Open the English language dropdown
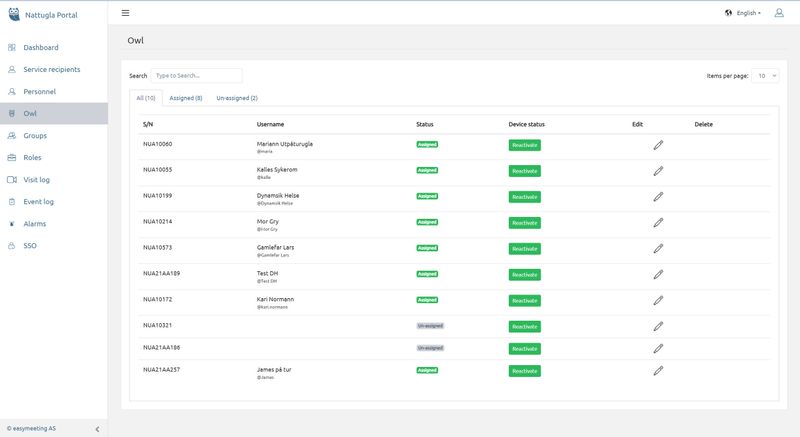Screen dimensions: 800x437 pyautogui.click(x=742, y=13)
